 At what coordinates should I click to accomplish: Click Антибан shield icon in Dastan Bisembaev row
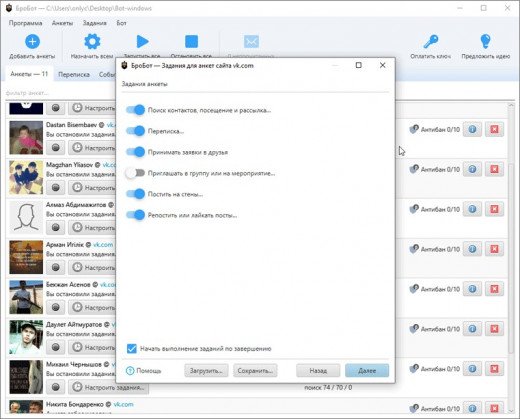[414, 129]
